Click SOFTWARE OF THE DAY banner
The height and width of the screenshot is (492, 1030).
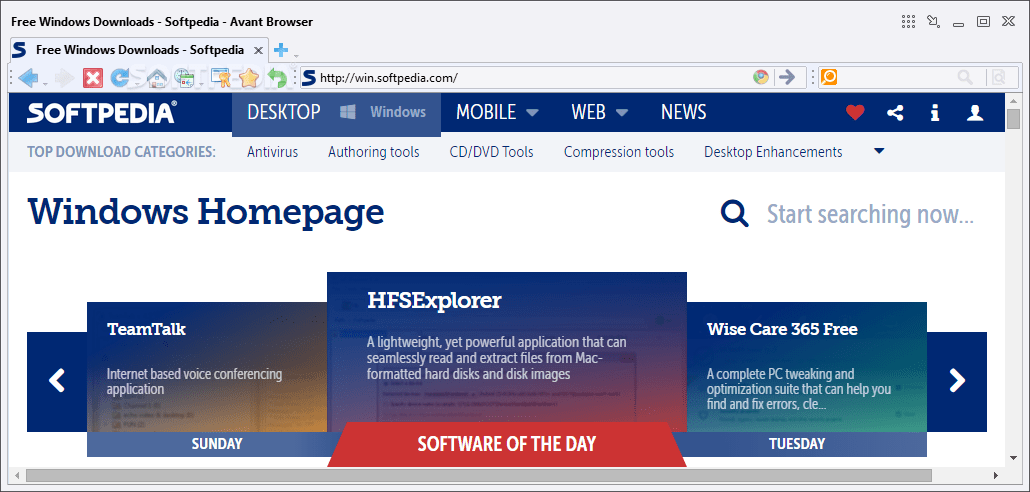[x=506, y=444]
